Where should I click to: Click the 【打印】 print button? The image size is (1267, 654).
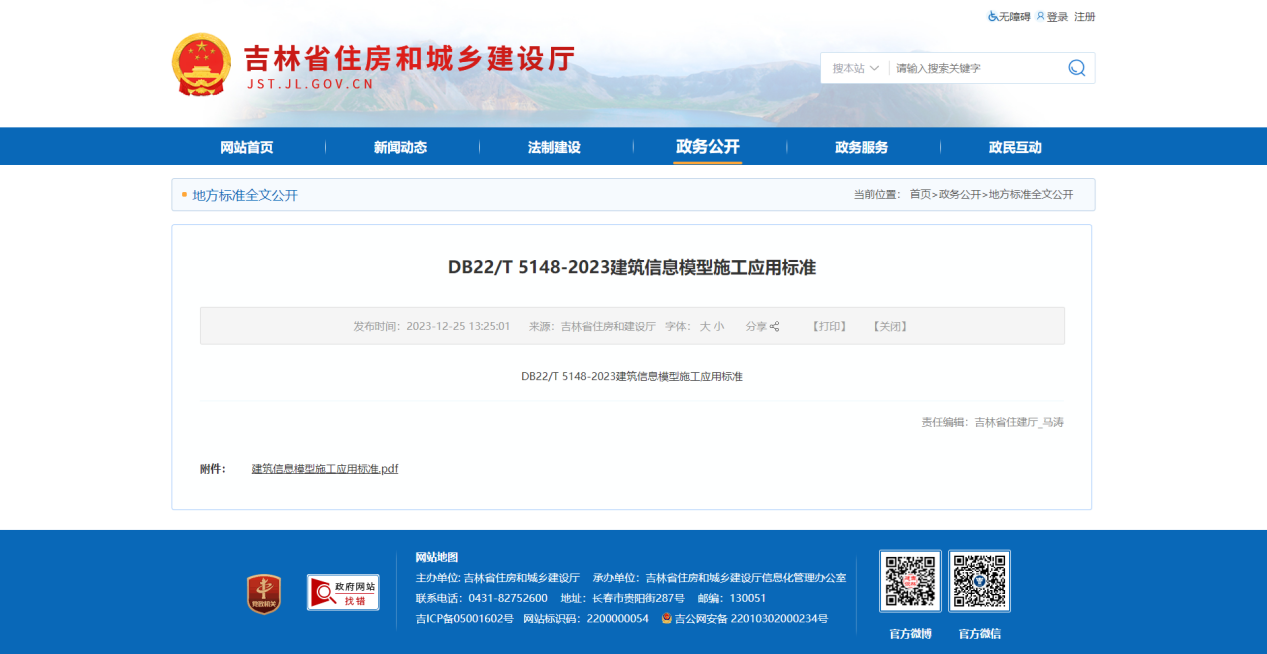pyautogui.click(x=829, y=327)
